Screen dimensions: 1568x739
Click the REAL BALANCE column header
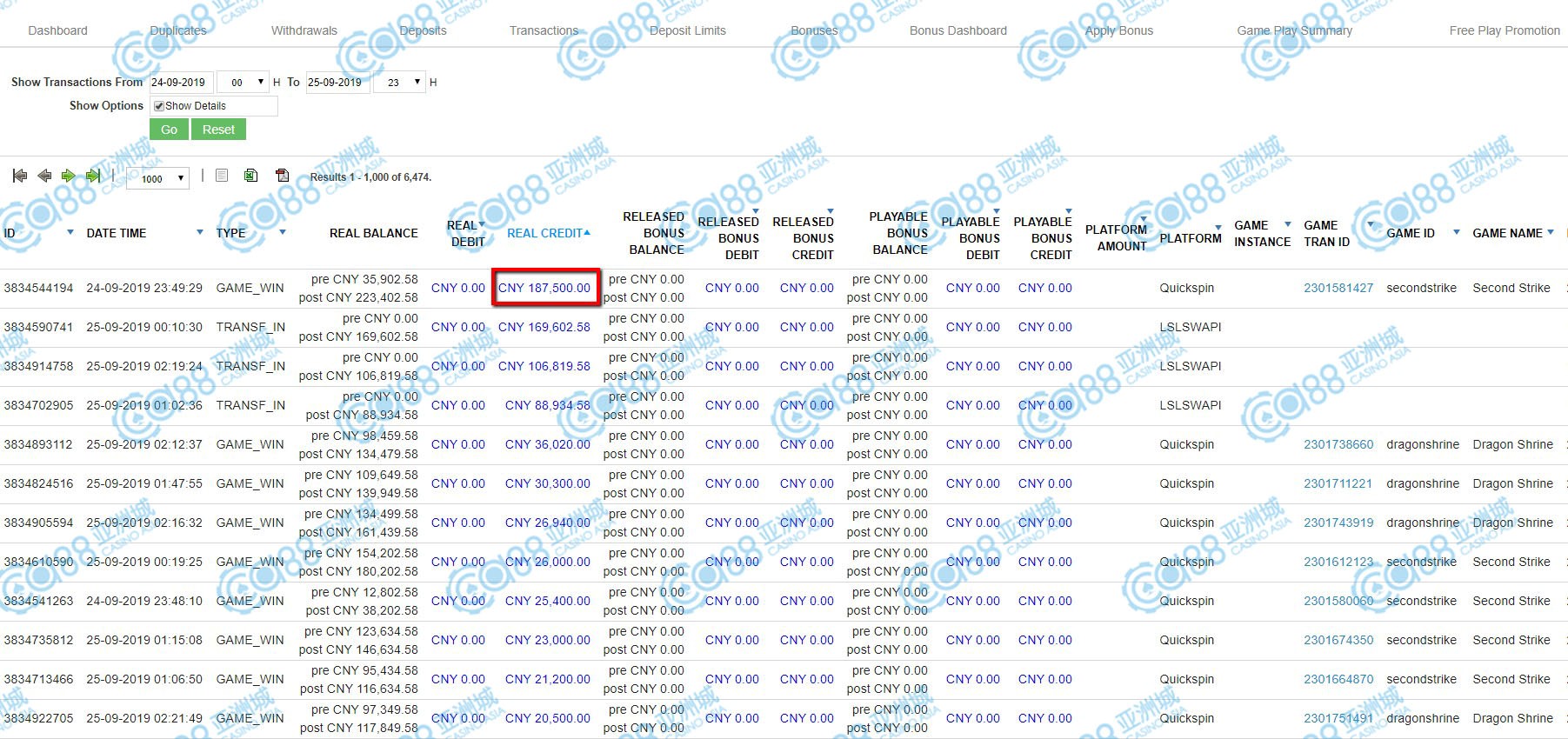tap(374, 233)
